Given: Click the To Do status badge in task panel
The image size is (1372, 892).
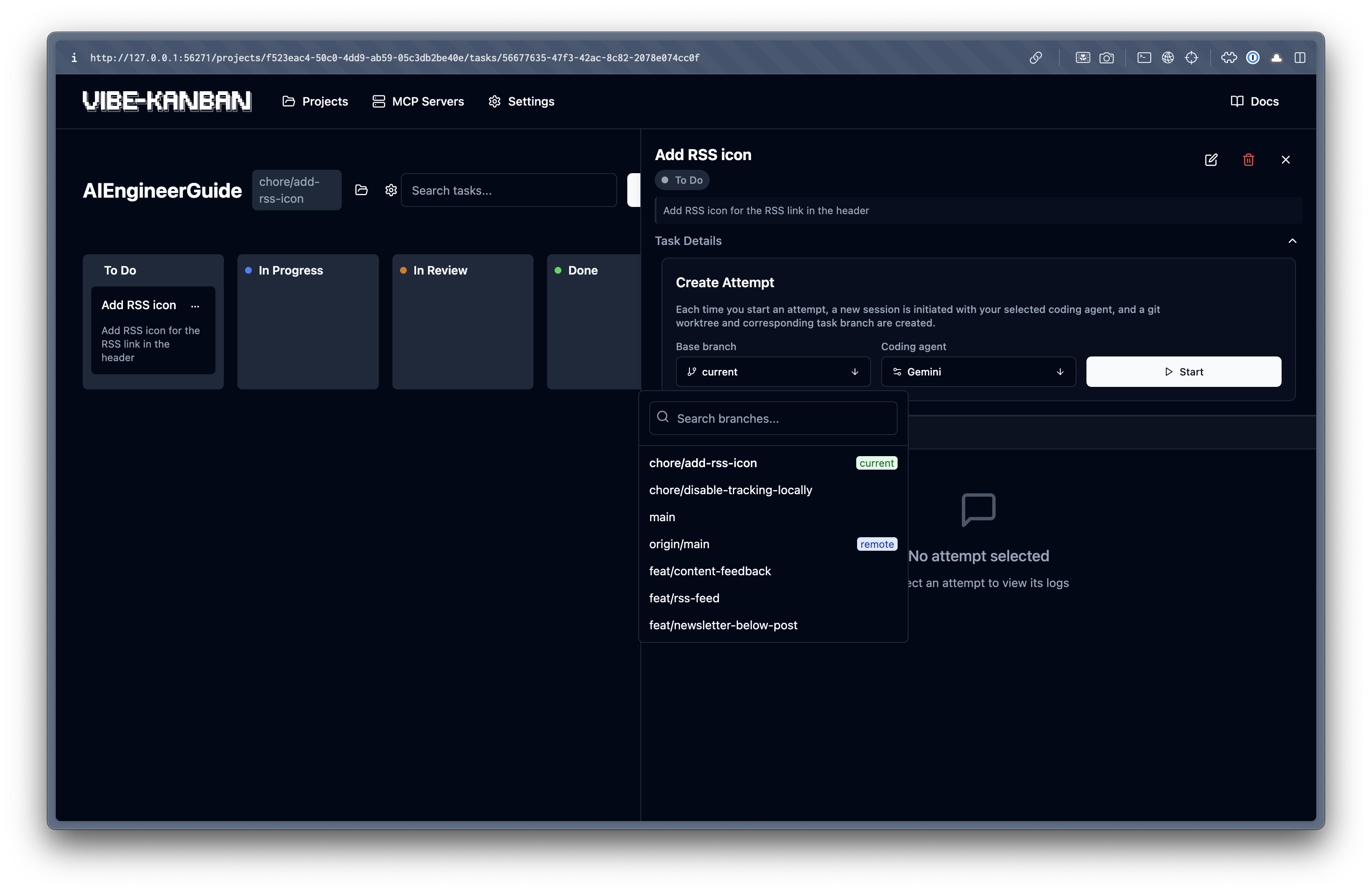Looking at the screenshot, I should click(x=682, y=180).
